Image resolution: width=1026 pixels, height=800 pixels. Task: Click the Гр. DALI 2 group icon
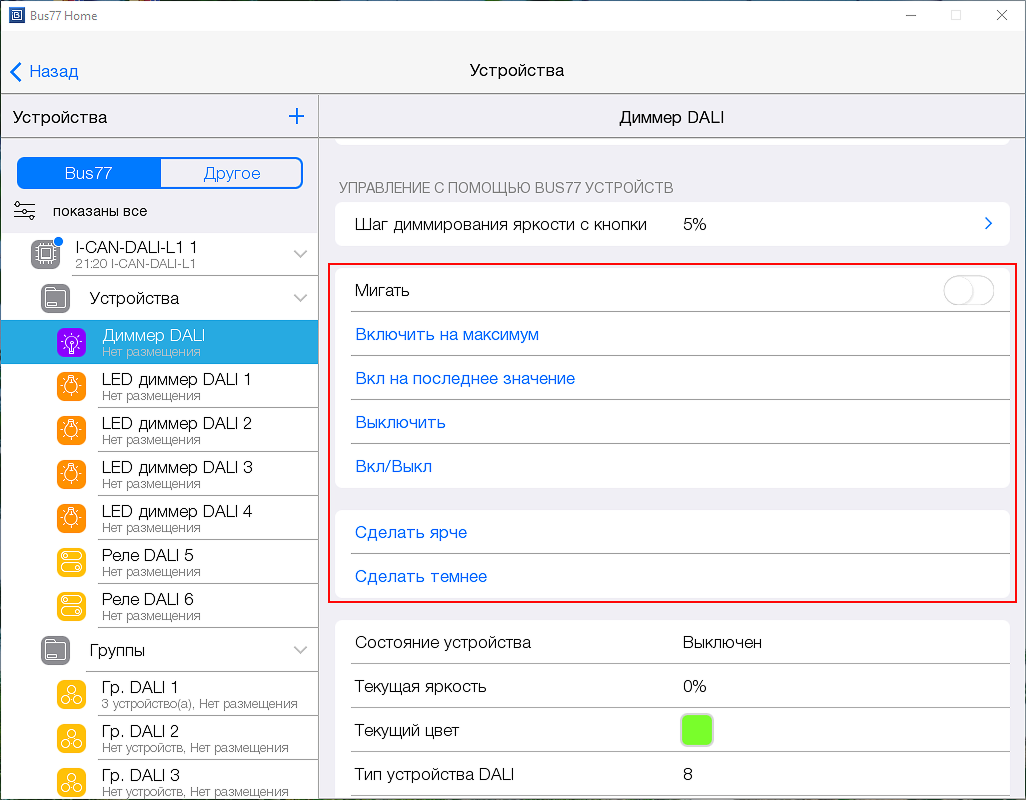[x=71, y=738]
